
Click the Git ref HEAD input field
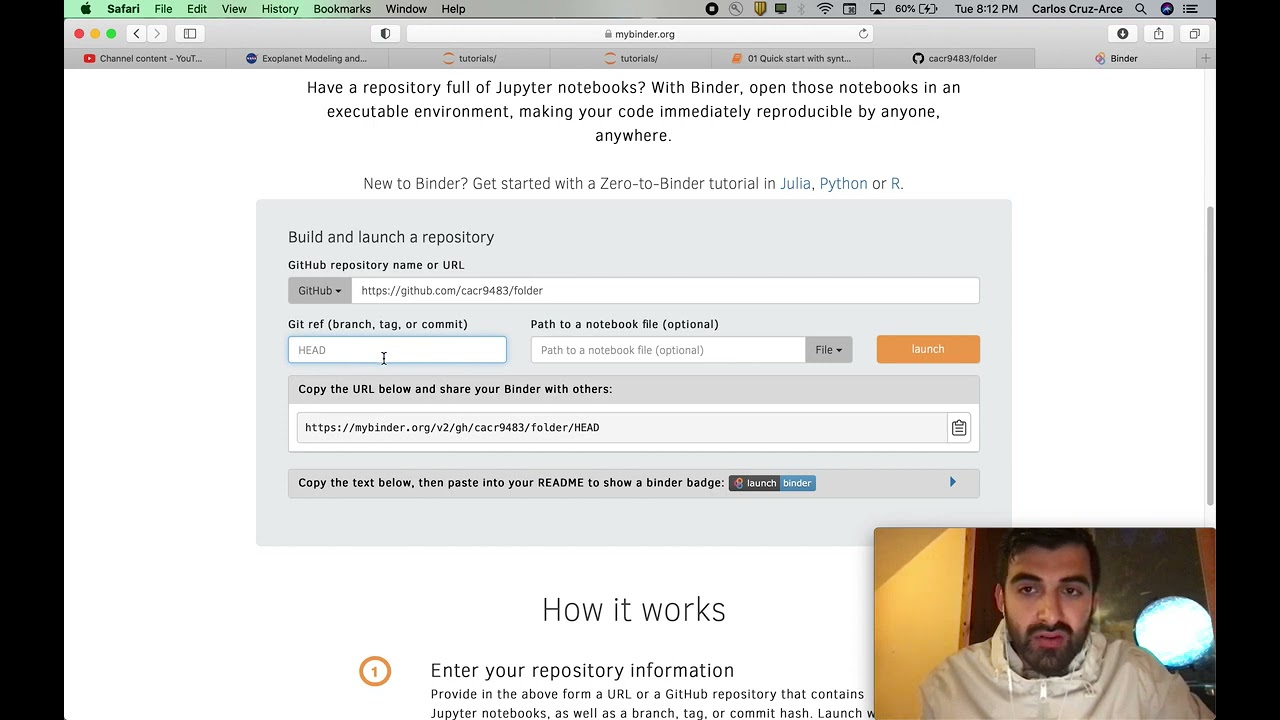click(x=397, y=350)
